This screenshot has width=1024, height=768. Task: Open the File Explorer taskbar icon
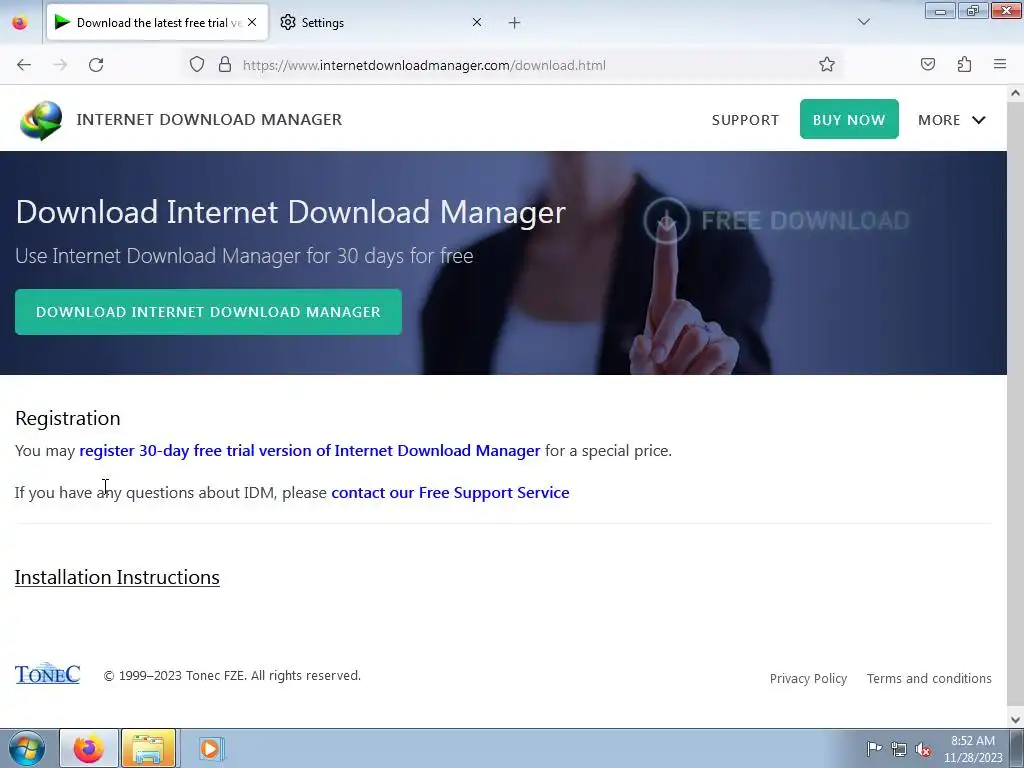pos(148,748)
